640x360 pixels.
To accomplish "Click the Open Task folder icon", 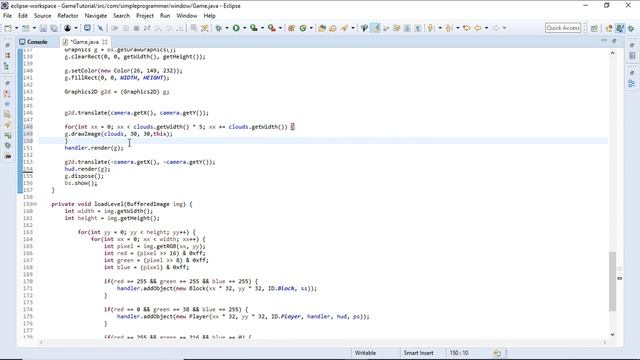I will point(333,28).
